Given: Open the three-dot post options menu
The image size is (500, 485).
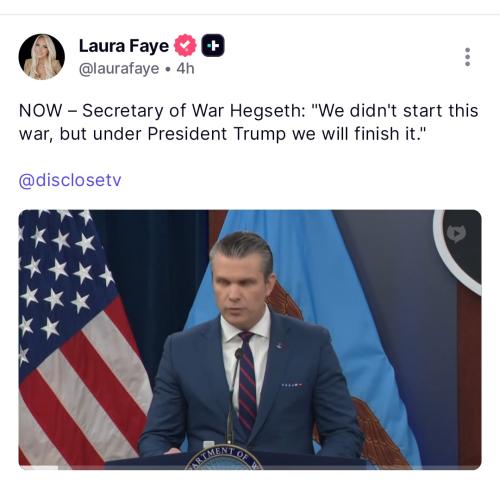Looking at the screenshot, I should (467, 57).
